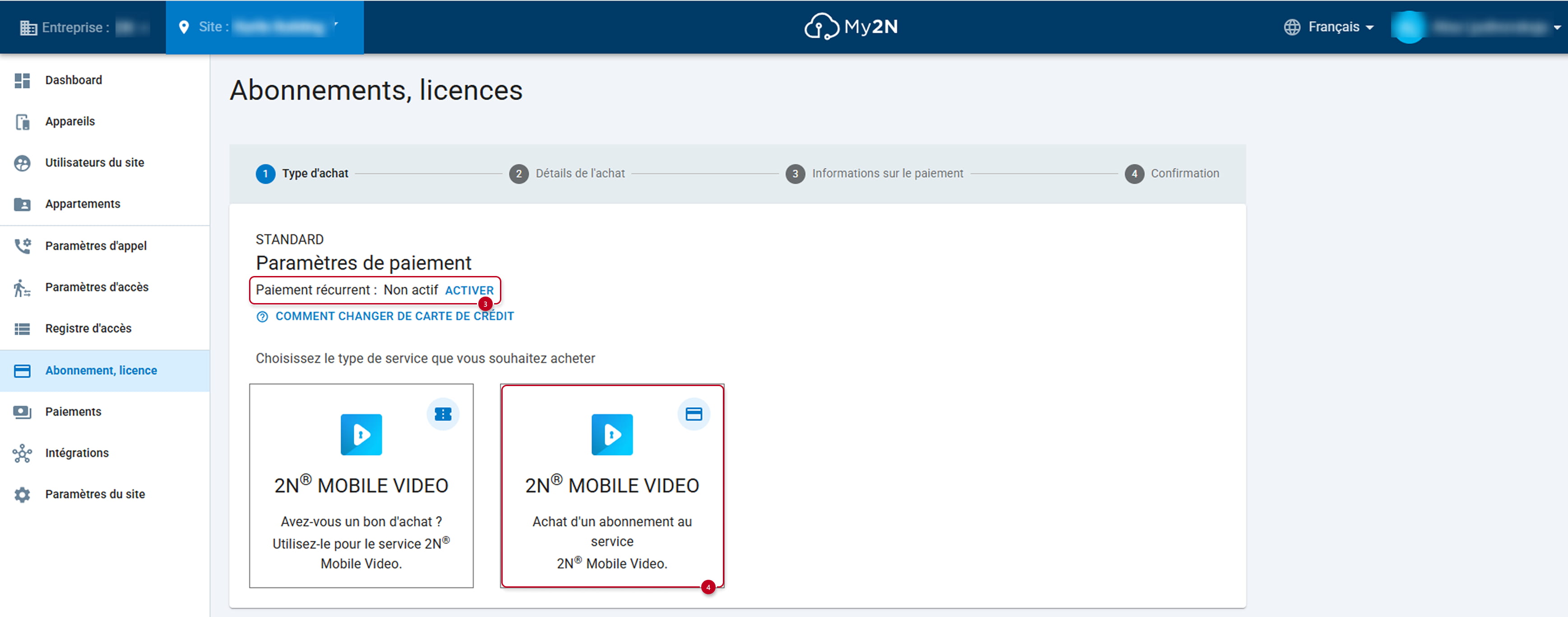The width and height of the screenshot is (1568, 617).
Task: Click 'Paiement récurrent : Non actif' text
Action: click(x=347, y=290)
